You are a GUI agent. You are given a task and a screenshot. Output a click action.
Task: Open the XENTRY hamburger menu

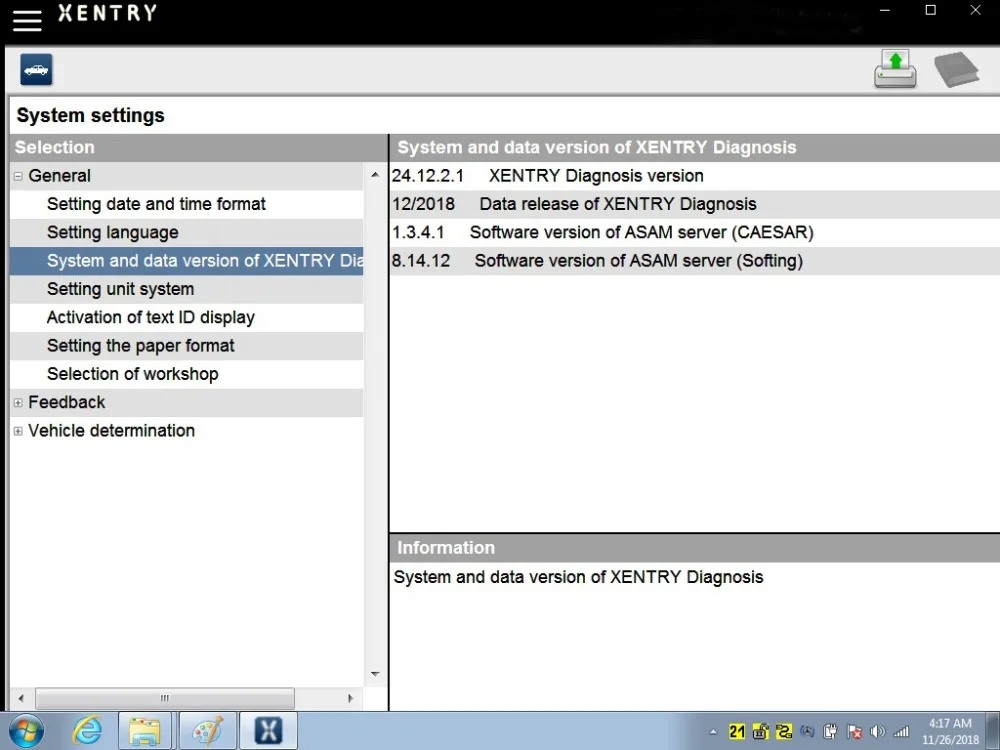(27, 20)
